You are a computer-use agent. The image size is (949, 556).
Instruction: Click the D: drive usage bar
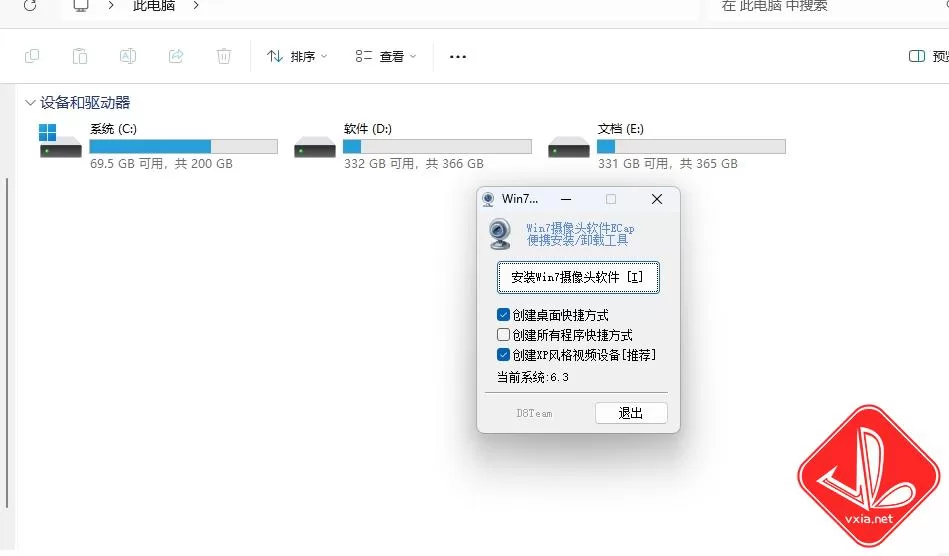pyautogui.click(x=437, y=146)
